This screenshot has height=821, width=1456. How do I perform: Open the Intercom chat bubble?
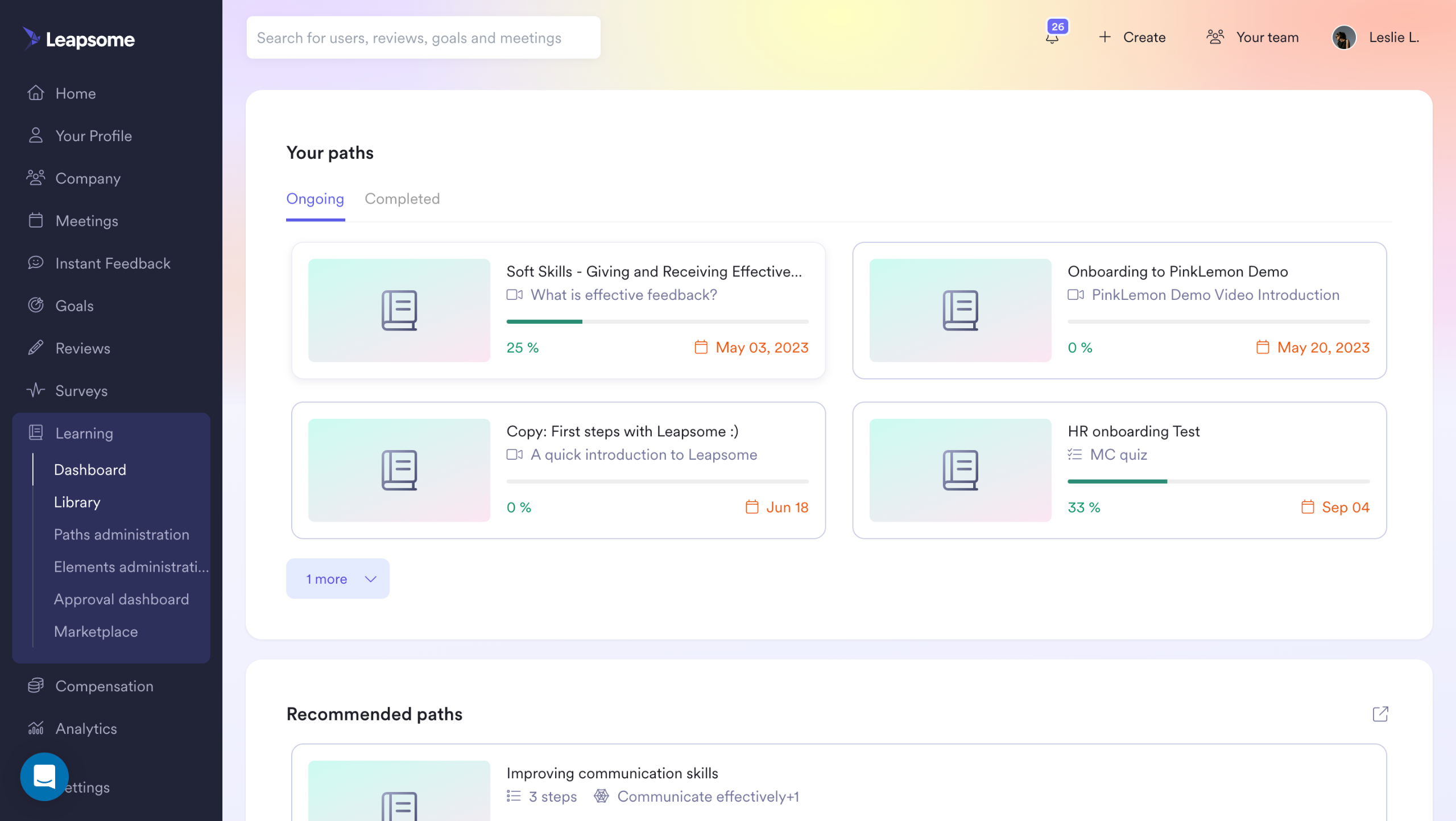click(44, 777)
